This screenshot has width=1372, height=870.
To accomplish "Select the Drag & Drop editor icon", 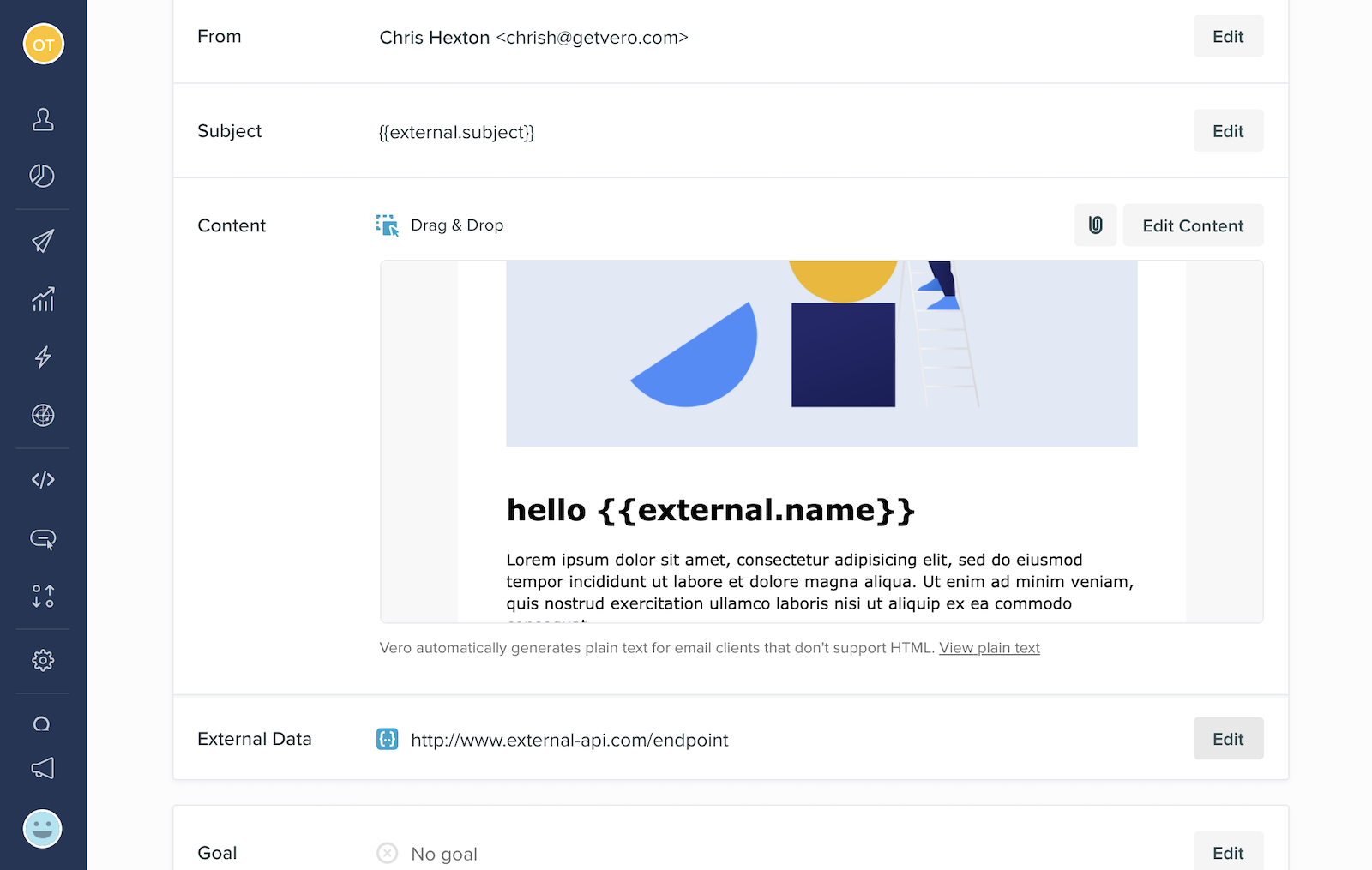I will pos(388,225).
